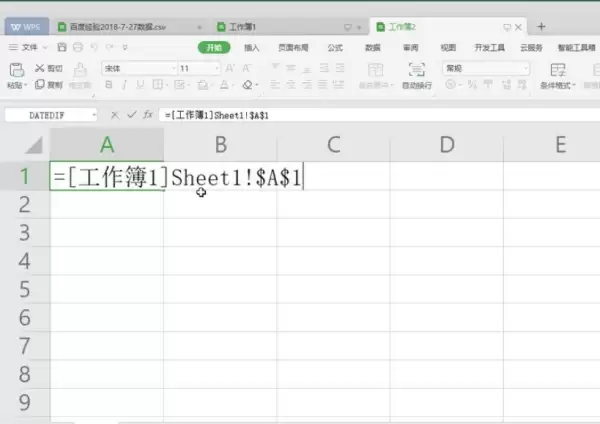Click the font color A icon
The height and width of the screenshot is (424, 600).
point(224,85)
